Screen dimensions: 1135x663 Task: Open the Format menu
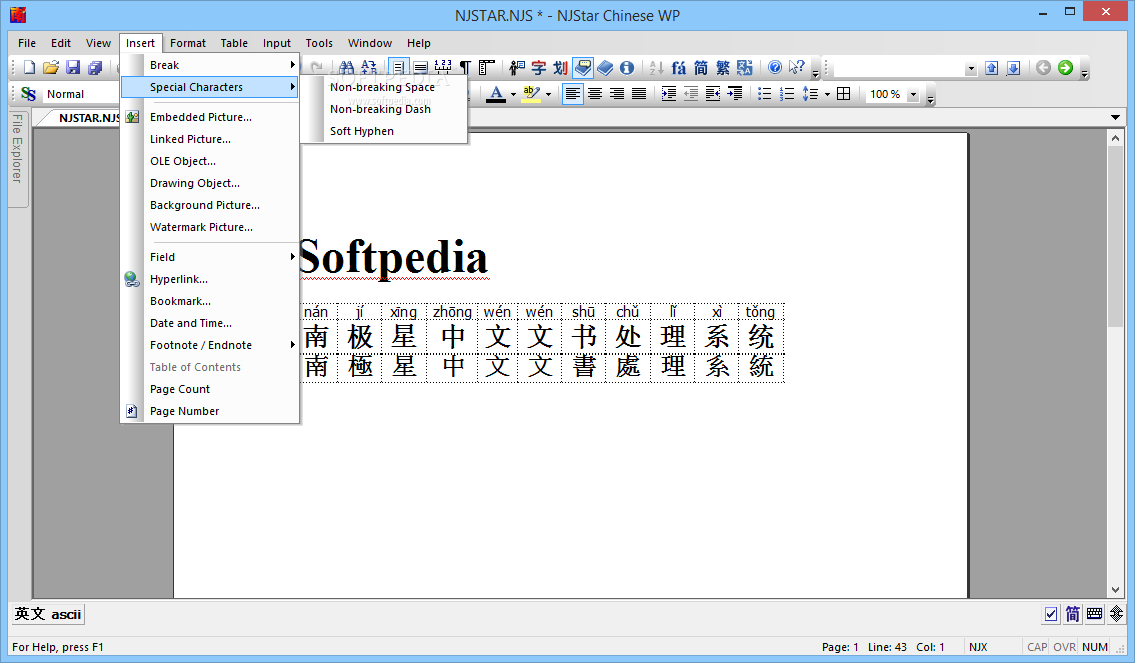[188, 43]
